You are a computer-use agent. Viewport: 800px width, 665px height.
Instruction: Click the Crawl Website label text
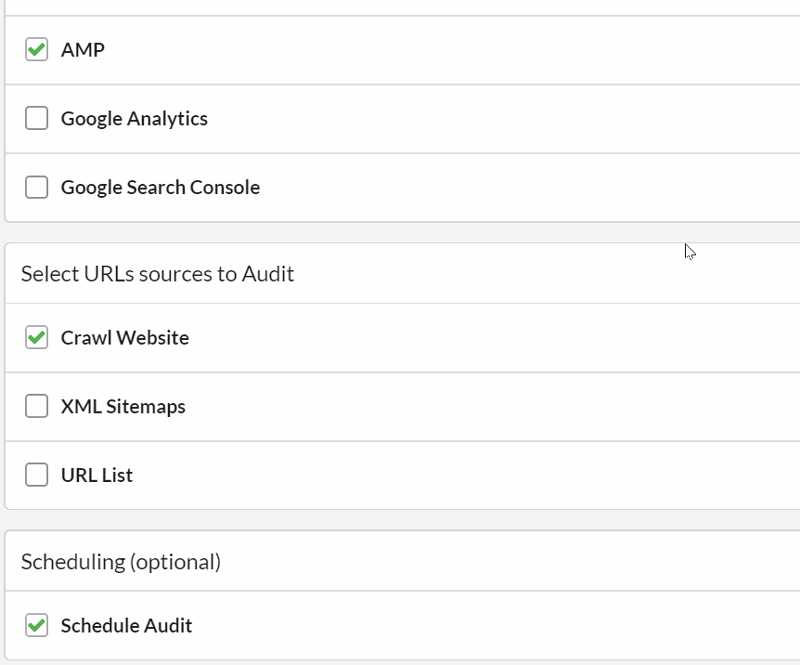coord(124,337)
